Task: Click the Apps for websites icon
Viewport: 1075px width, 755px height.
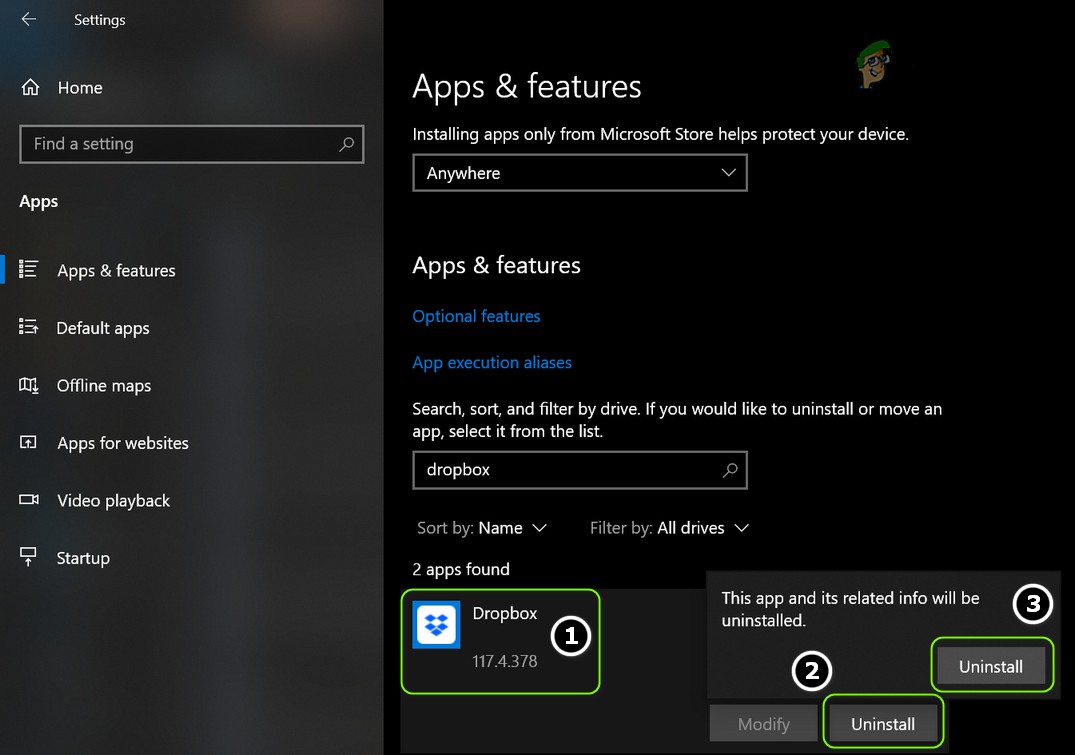Action: (29, 442)
